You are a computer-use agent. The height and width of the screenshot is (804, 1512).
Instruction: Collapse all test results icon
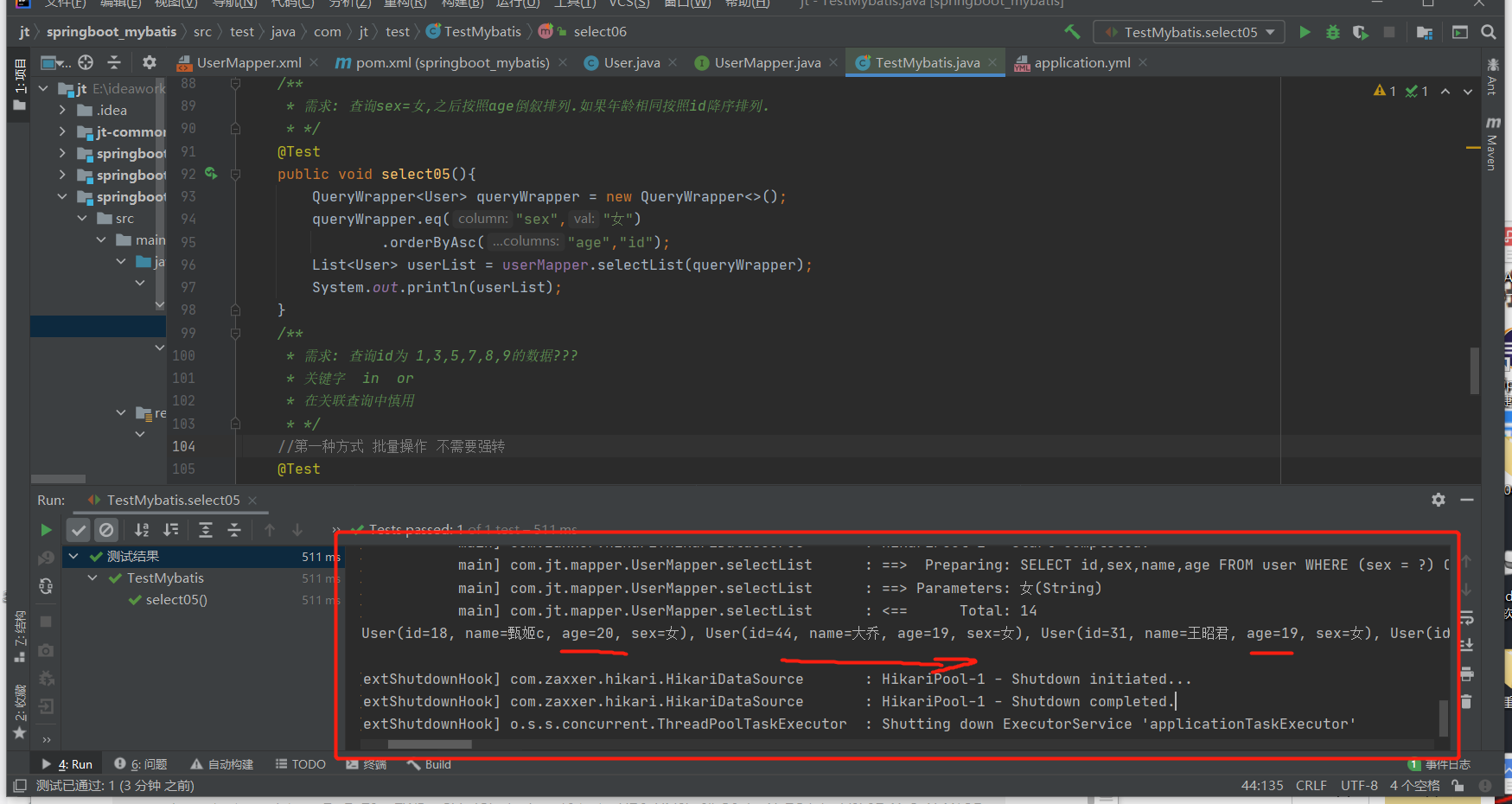click(x=234, y=530)
